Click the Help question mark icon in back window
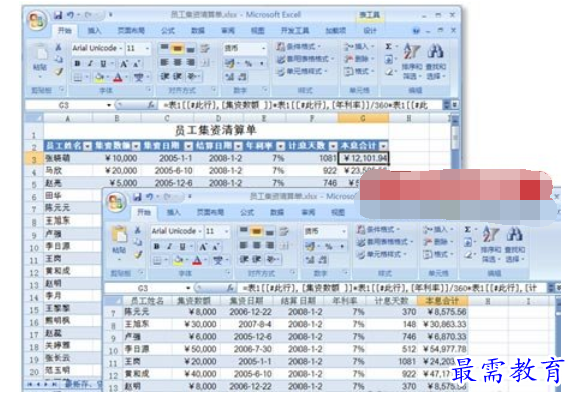Viewport: 573px width, 402px height. point(416,31)
